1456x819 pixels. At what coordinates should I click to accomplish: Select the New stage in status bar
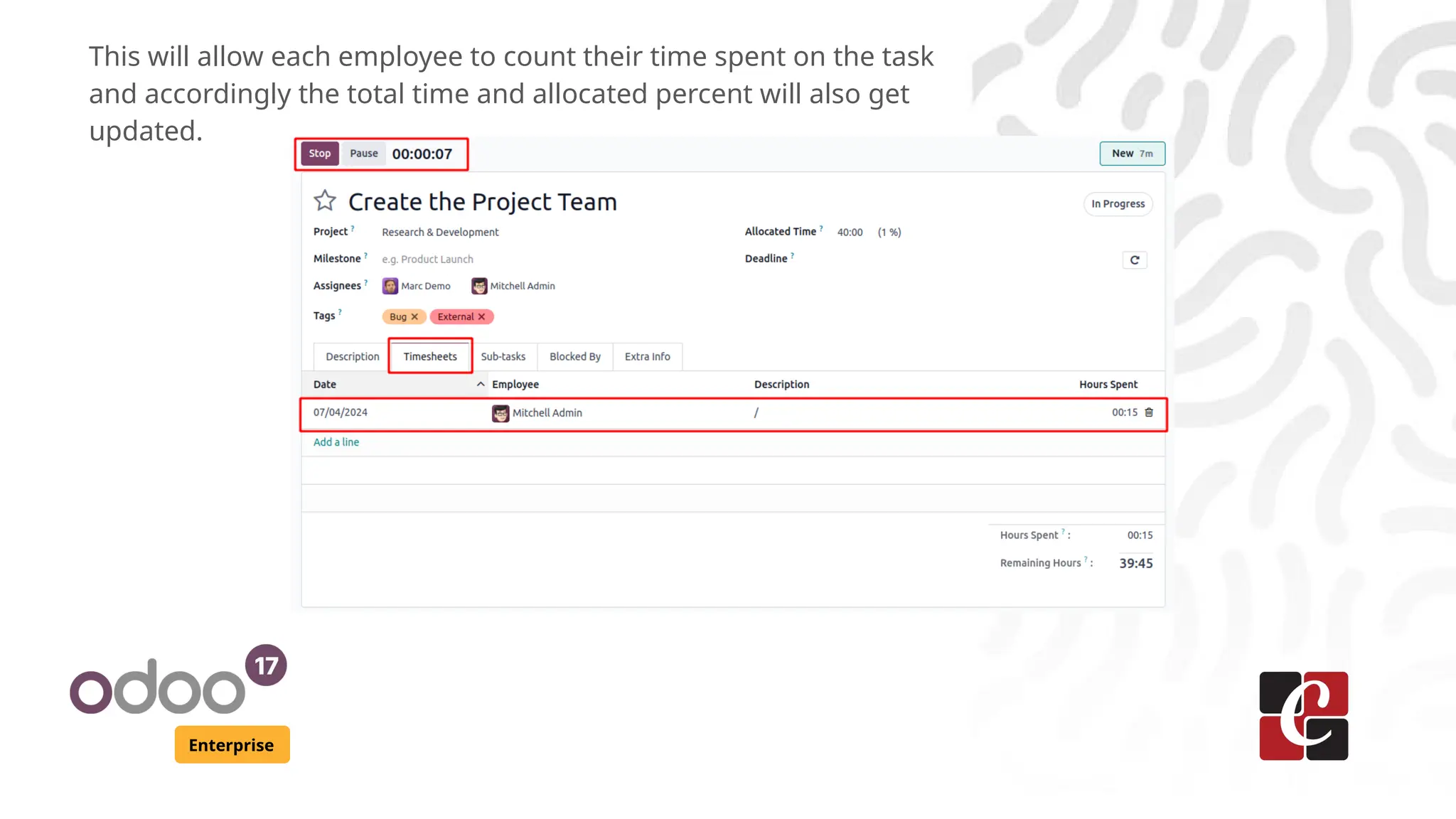point(1132,154)
